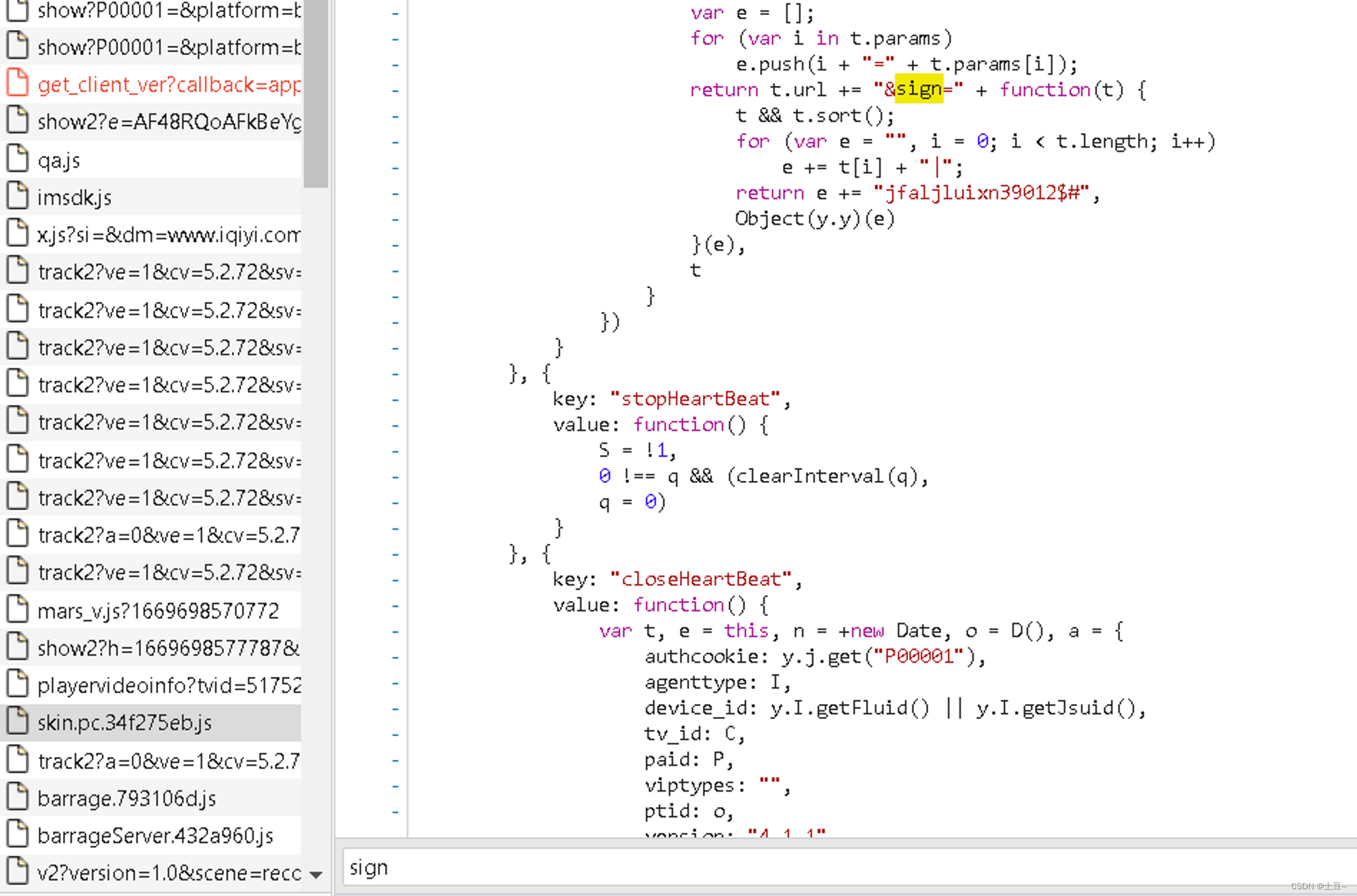Open the x.js?si=&dm=www.iqiyi.com request
Screen dimensions: 1357x896
168,235
